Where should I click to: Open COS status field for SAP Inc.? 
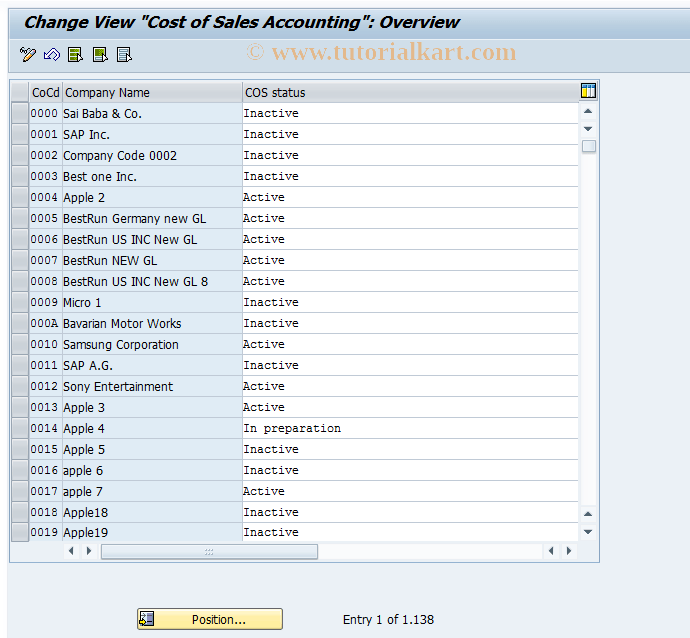[410, 134]
